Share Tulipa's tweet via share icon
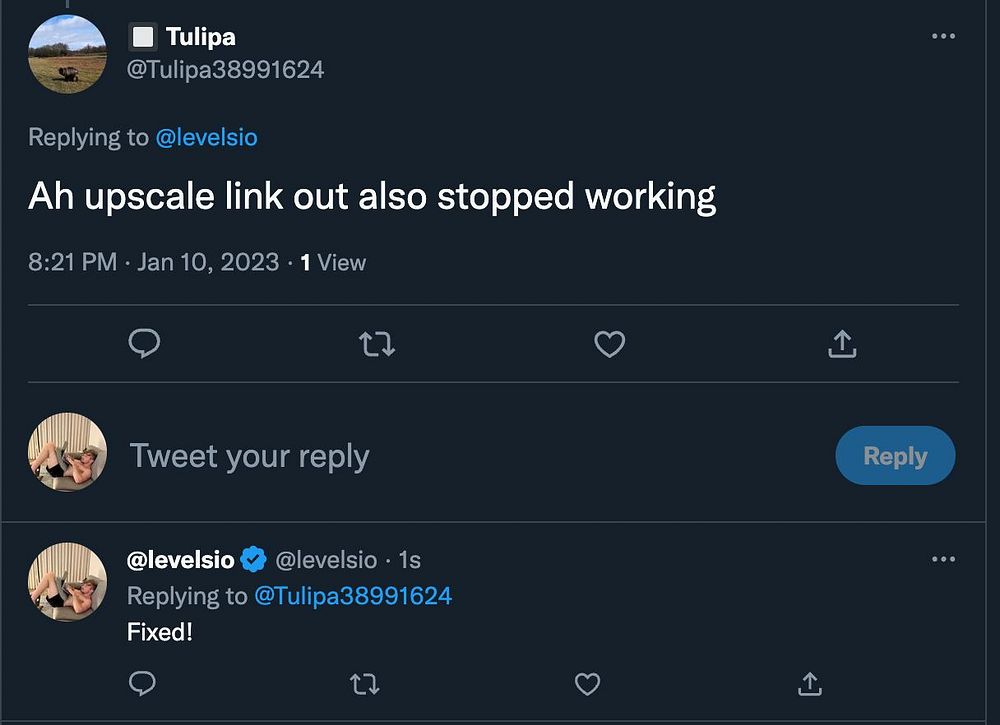Screen dimensions: 1000x725 pyautogui.click(x=842, y=344)
